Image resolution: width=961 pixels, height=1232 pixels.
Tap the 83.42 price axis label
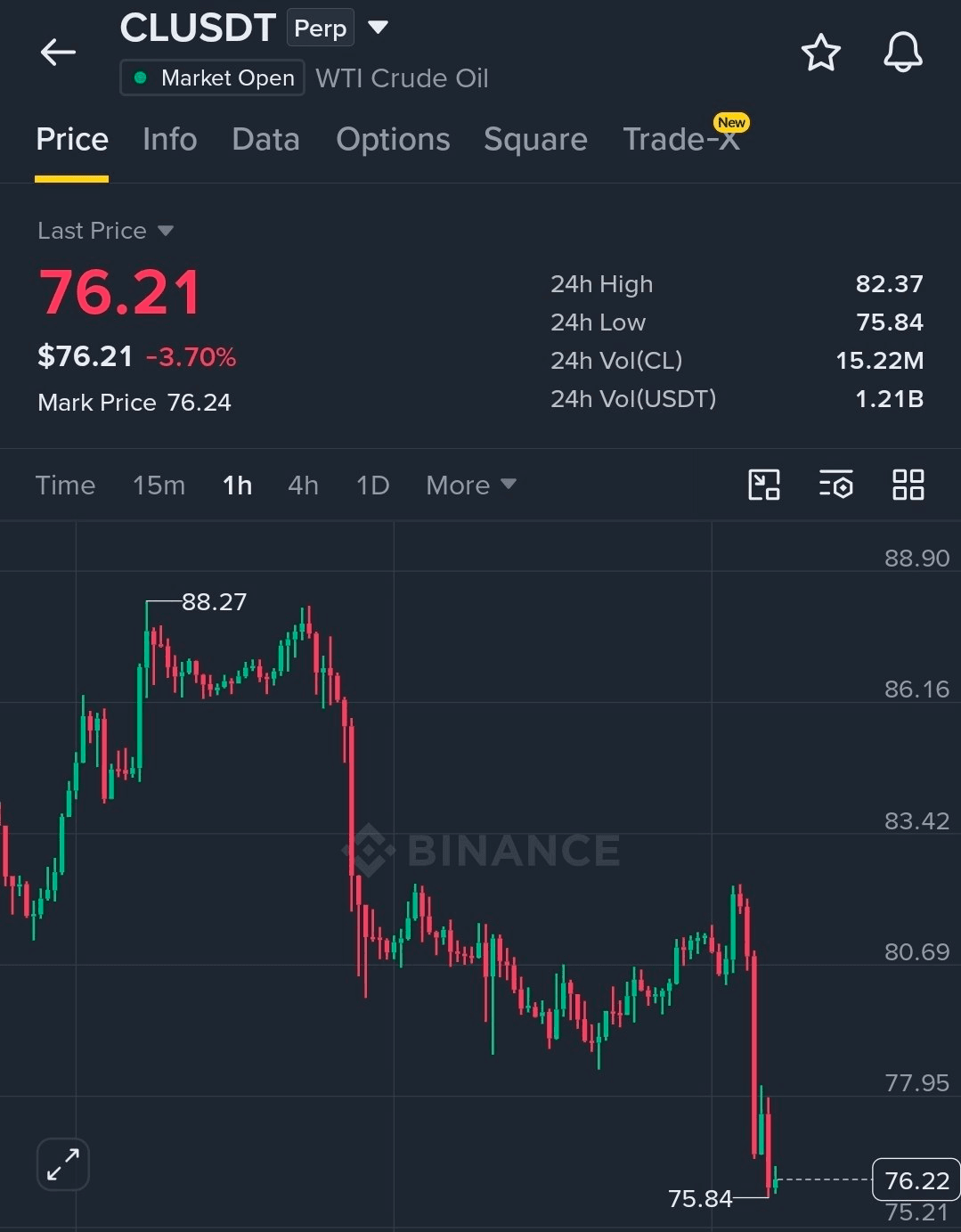click(916, 821)
